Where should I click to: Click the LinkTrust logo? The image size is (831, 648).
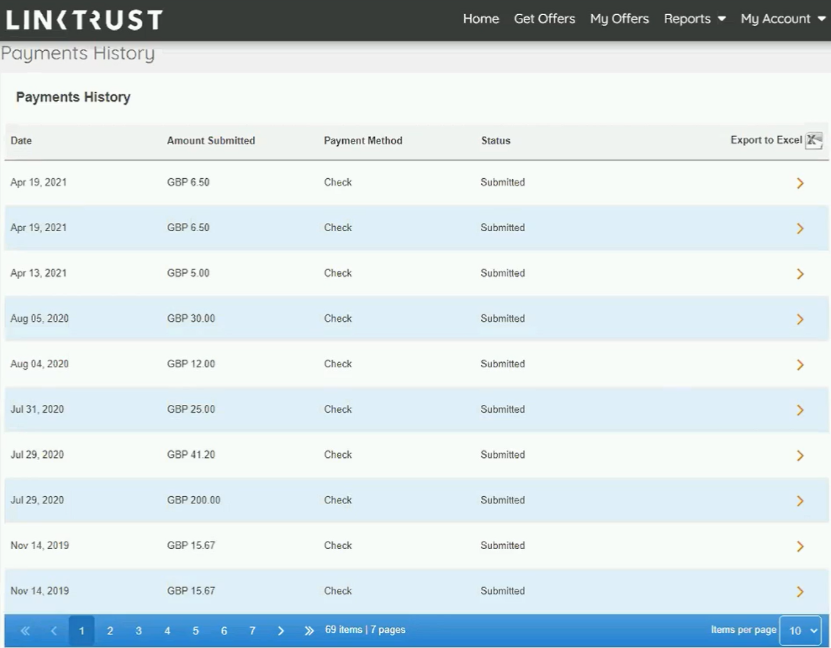[x=84, y=19]
